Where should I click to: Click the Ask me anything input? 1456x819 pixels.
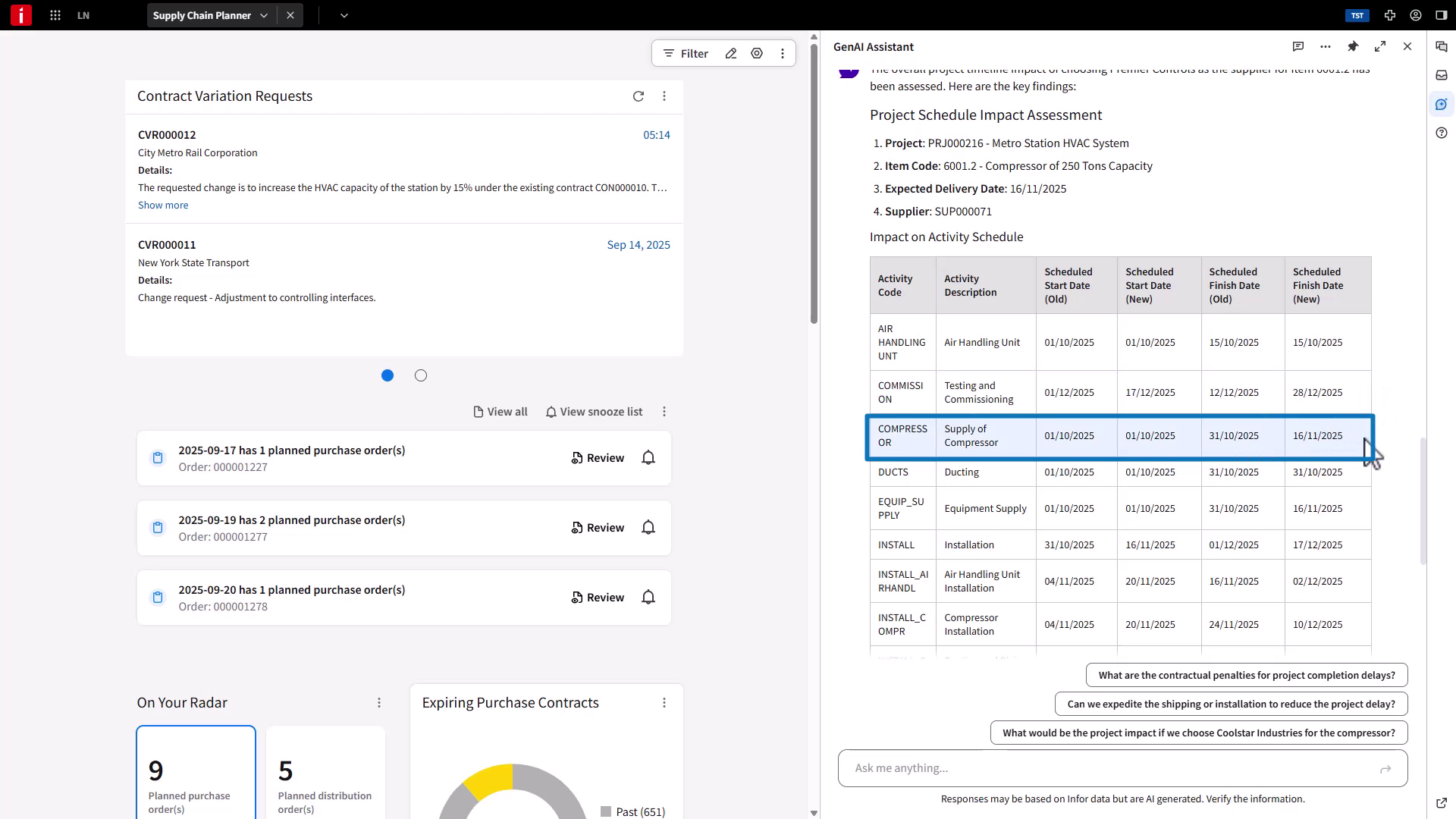pyautogui.click(x=1107, y=768)
